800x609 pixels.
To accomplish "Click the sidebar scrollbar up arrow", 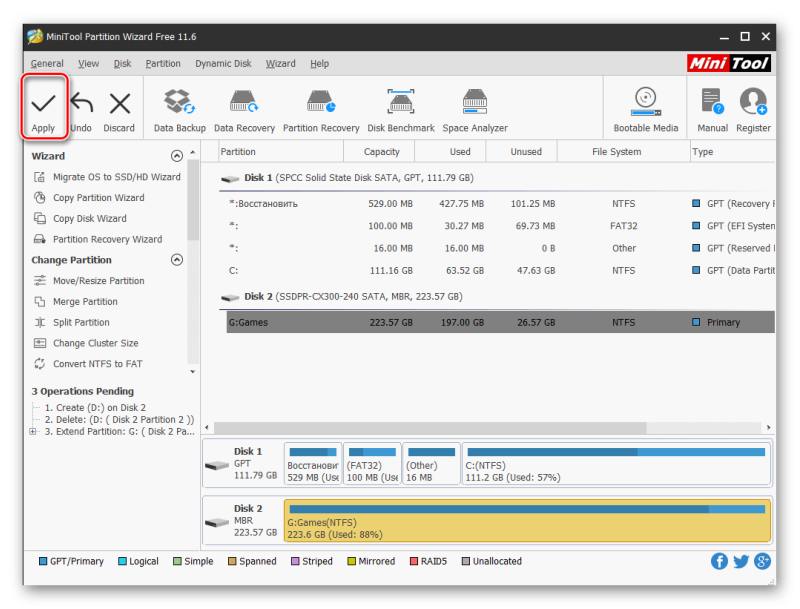I will click(193, 152).
